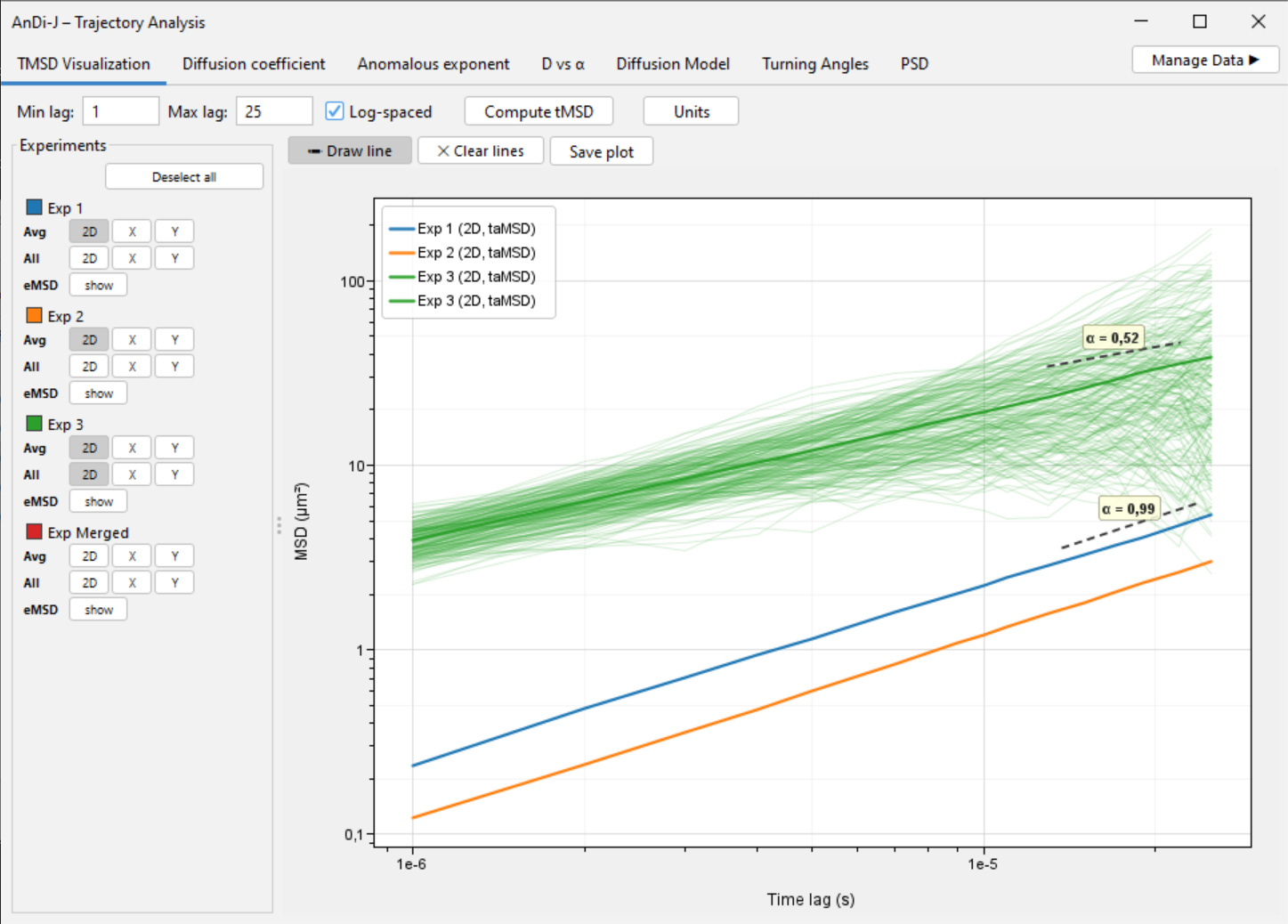Screen dimensions: 1288x924
Task: Click the blue Exp 1 color swatch
Action: (35, 207)
